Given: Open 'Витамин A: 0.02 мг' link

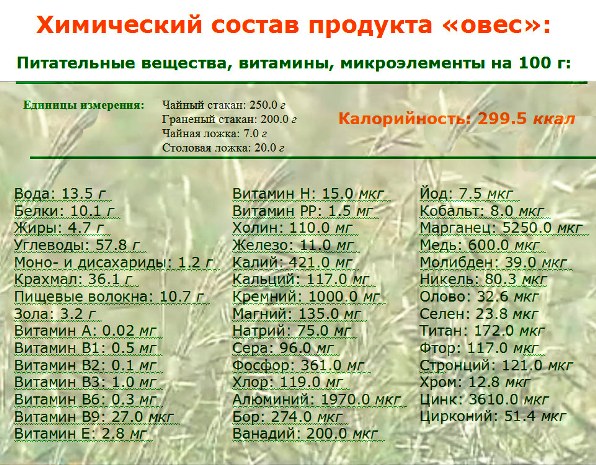Looking at the screenshot, I should pyautogui.click(x=86, y=331).
